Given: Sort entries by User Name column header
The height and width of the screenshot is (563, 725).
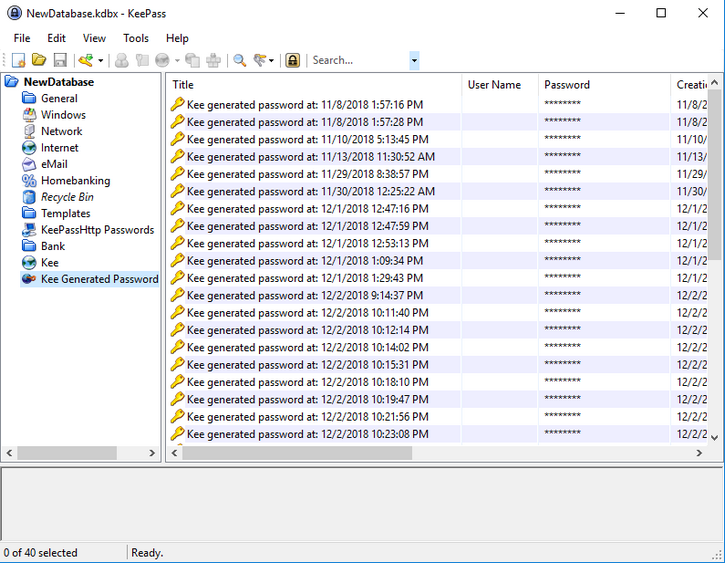Looking at the screenshot, I should (500, 85).
